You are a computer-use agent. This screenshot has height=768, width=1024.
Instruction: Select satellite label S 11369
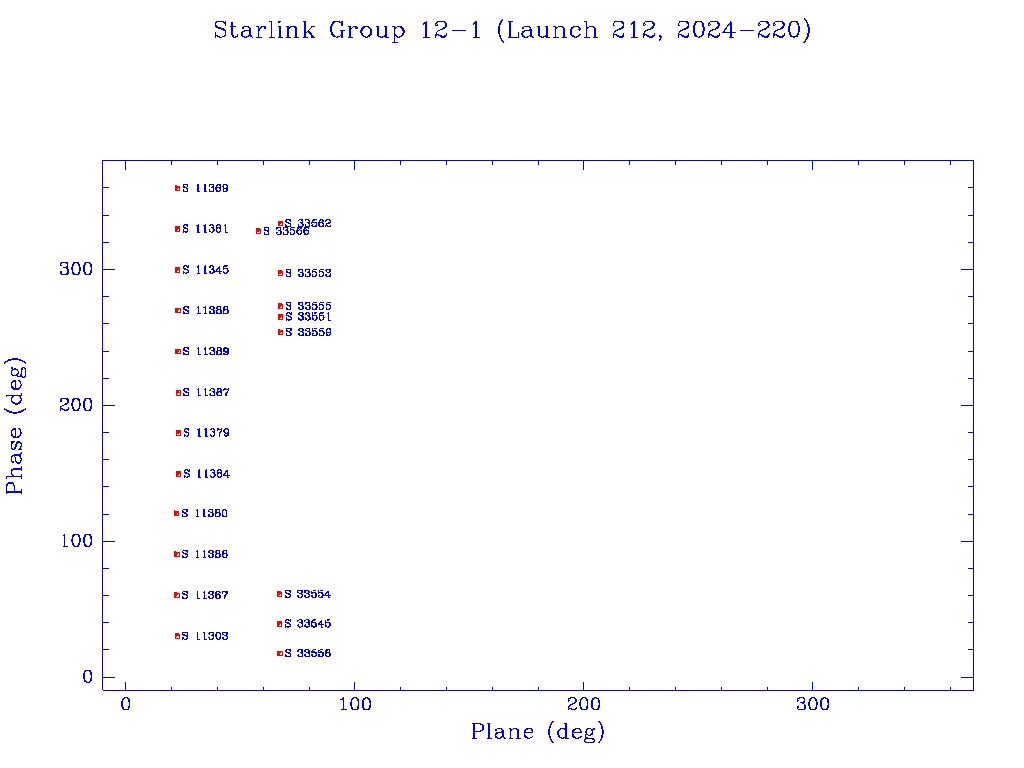coord(206,188)
